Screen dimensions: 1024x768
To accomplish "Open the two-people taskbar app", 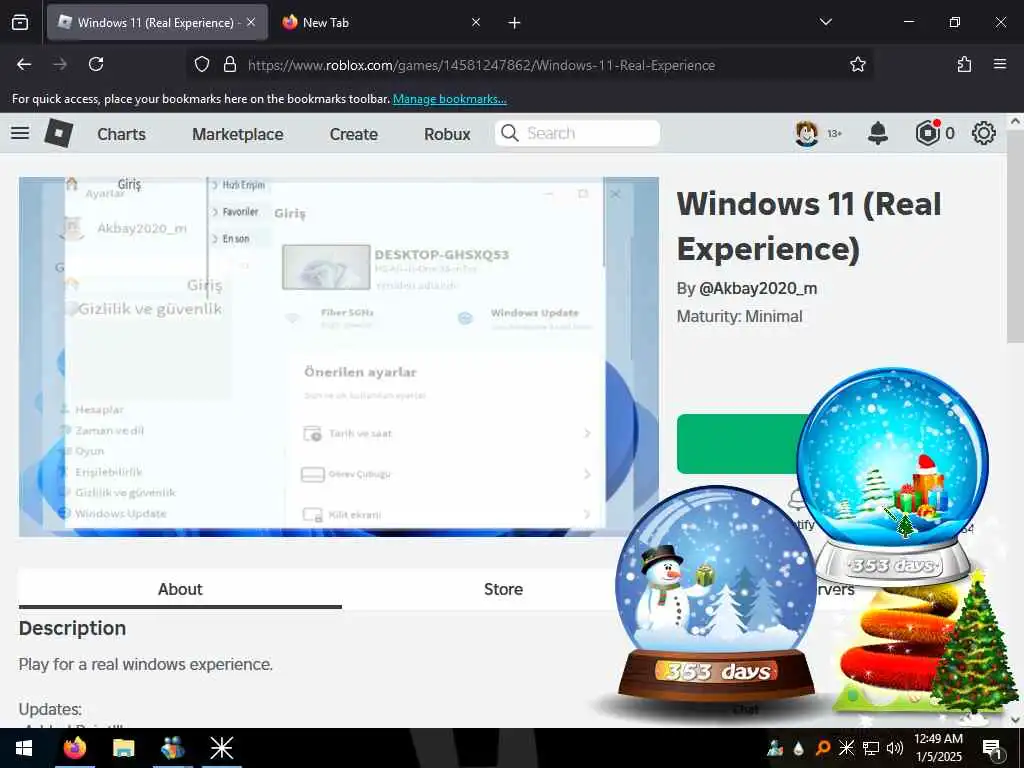I will click(172, 748).
